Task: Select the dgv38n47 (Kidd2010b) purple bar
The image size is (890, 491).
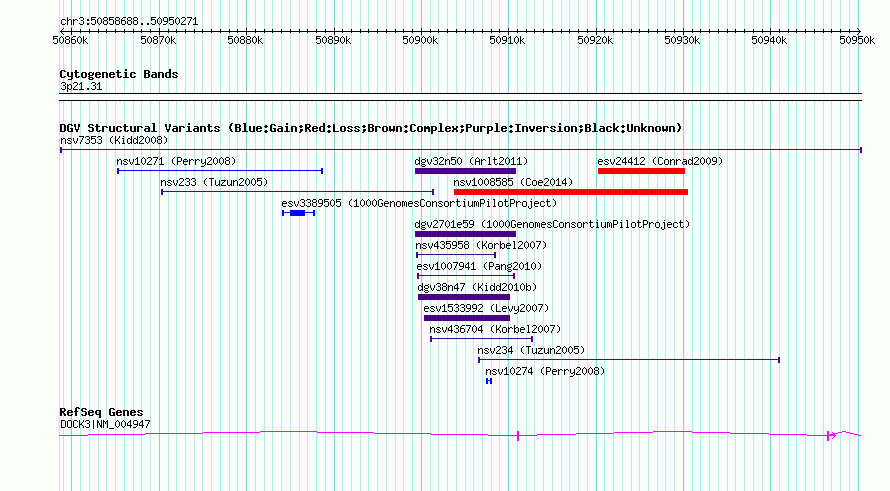Action: pyautogui.click(x=464, y=297)
